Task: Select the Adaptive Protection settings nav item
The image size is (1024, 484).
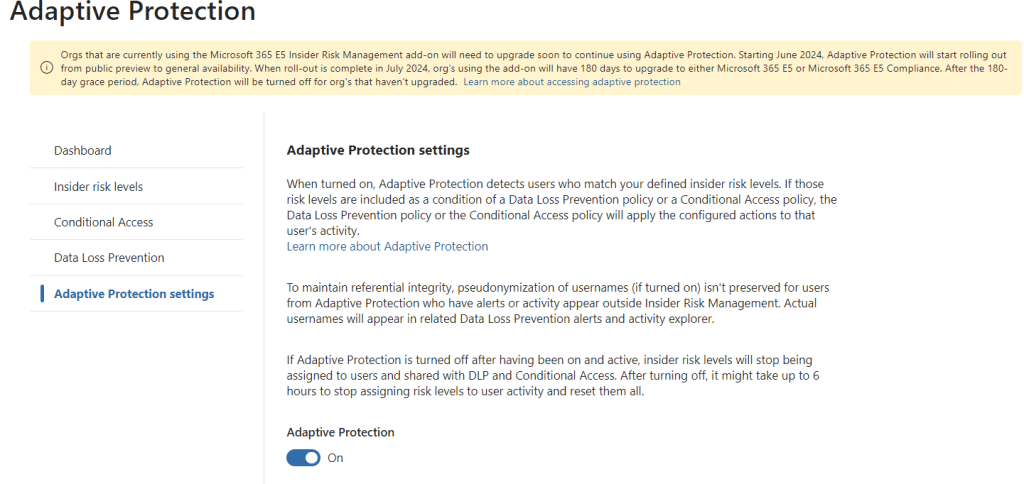Action: tap(134, 294)
